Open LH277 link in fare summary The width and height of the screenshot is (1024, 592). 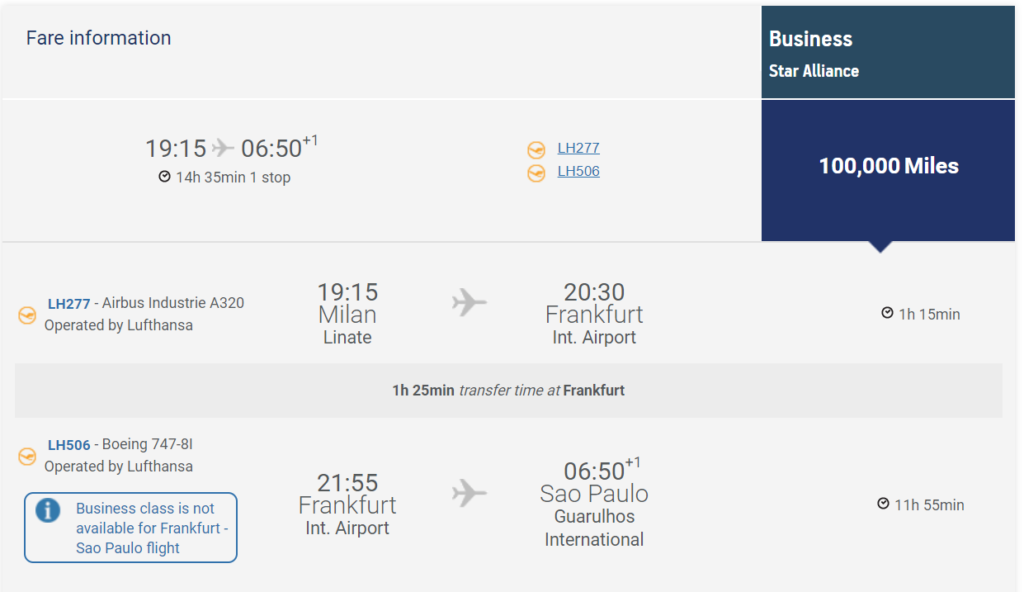(x=578, y=148)
